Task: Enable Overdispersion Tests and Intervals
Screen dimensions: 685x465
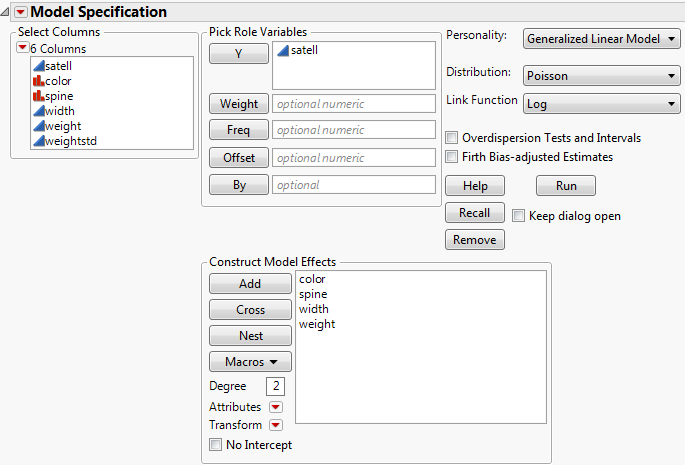Action: click(453, 138)
